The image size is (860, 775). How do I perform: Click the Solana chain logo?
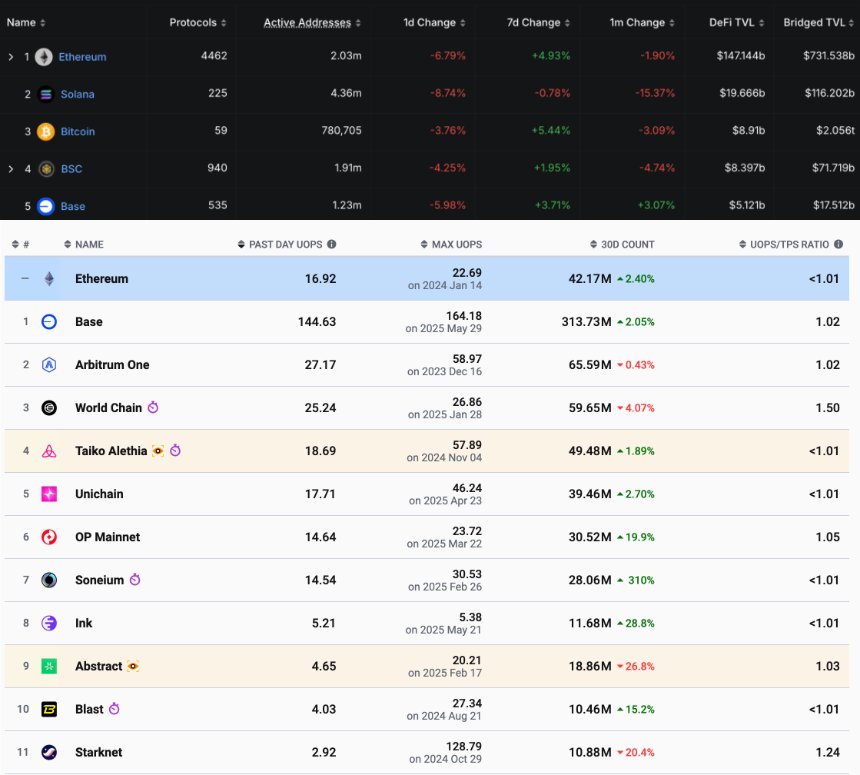coord(44,94)
